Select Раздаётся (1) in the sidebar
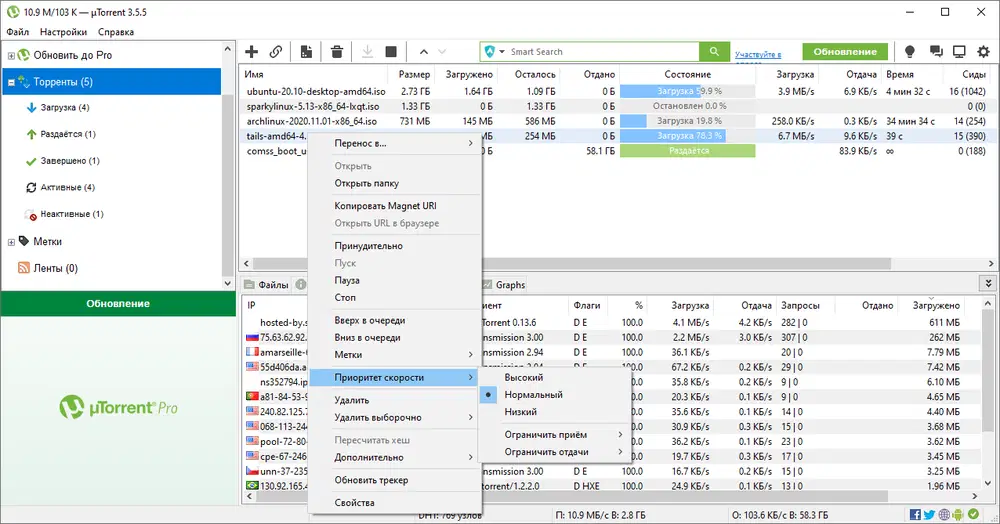Screen dimensions: 1000x524 tap(68, 135)
